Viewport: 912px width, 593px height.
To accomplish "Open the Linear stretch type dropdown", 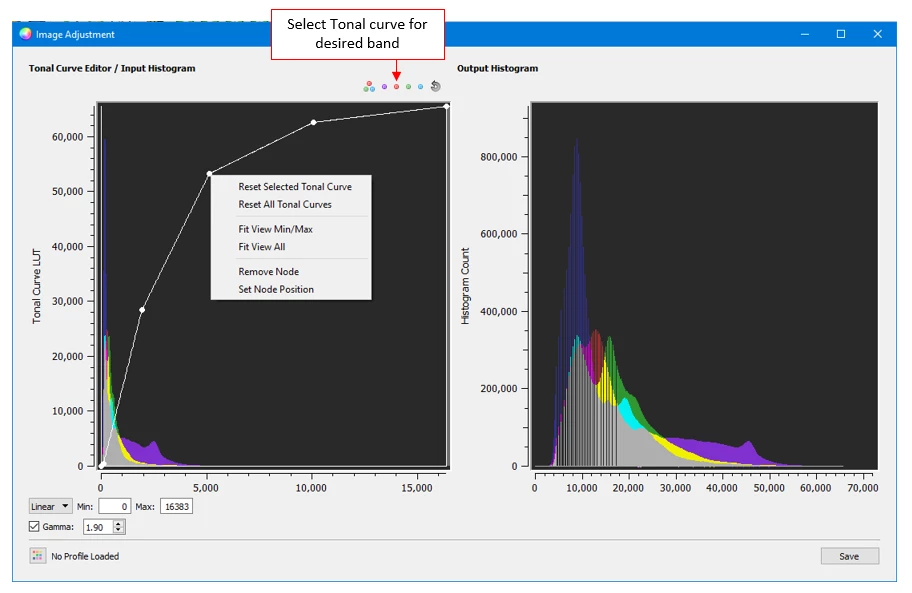I will [x=50, y=506].
